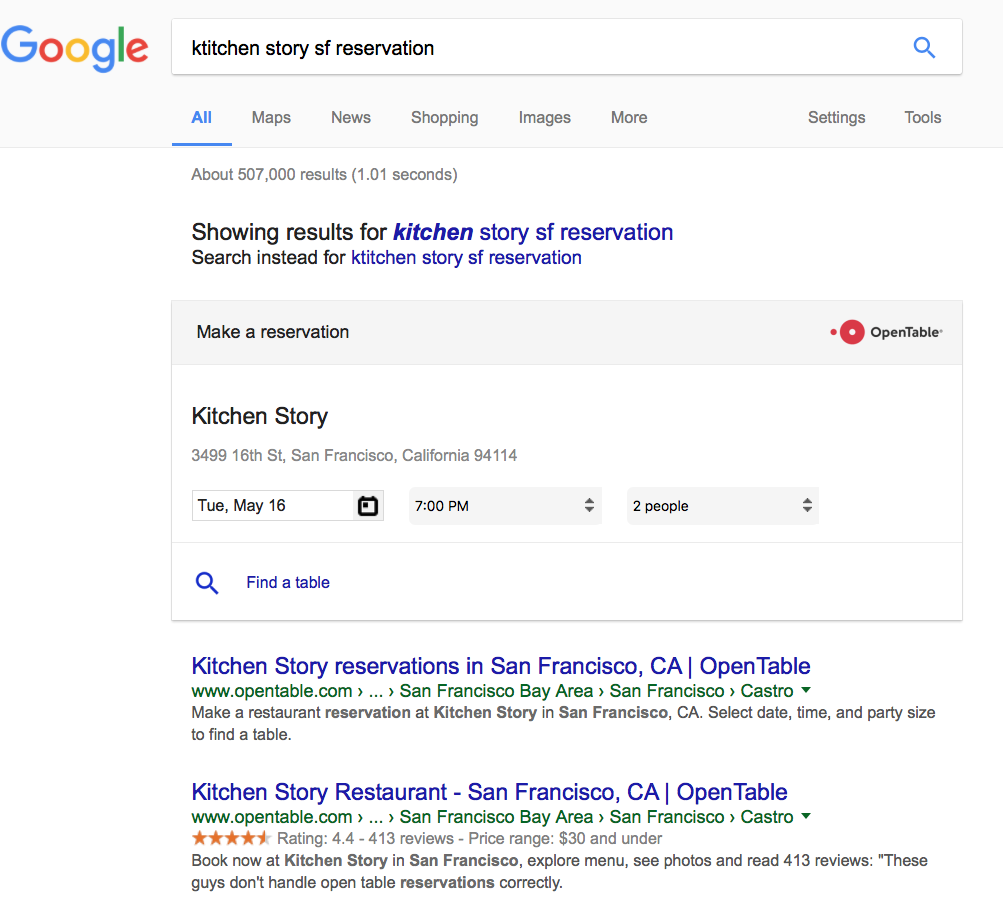Viewport: 1003px width, 905px height.
Task: Click 'About 507,000 results' text
Action: coord(324,175)
